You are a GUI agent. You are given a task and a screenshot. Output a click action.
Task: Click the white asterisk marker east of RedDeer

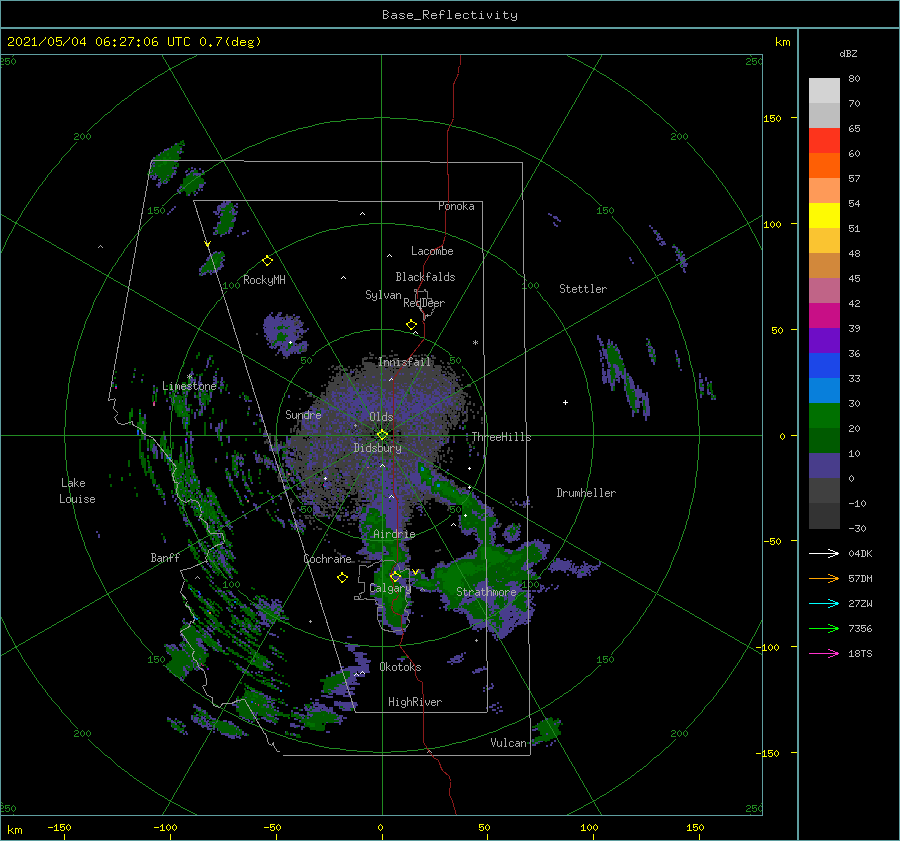pos(475,343)
